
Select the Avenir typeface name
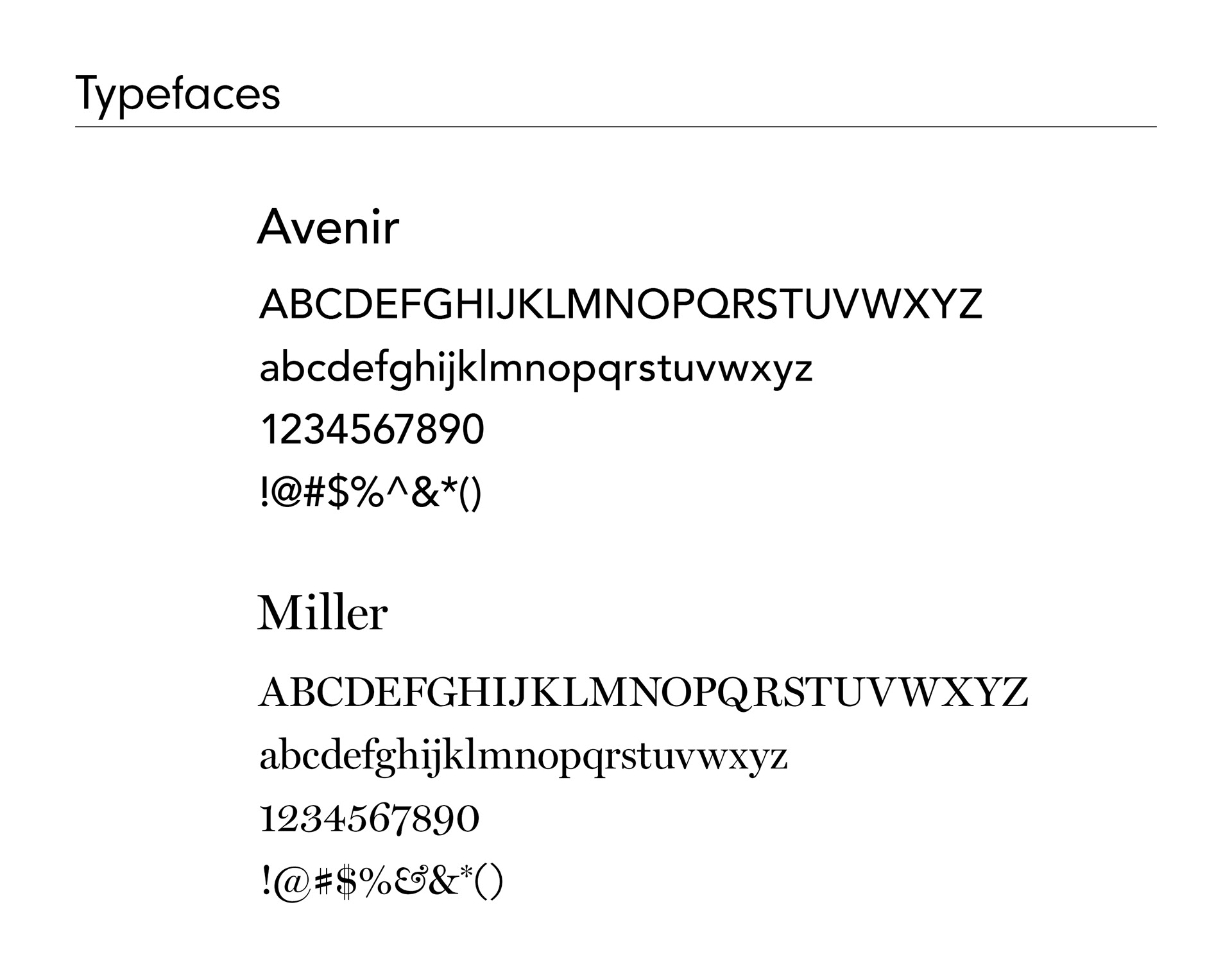(x=328, y=227)
